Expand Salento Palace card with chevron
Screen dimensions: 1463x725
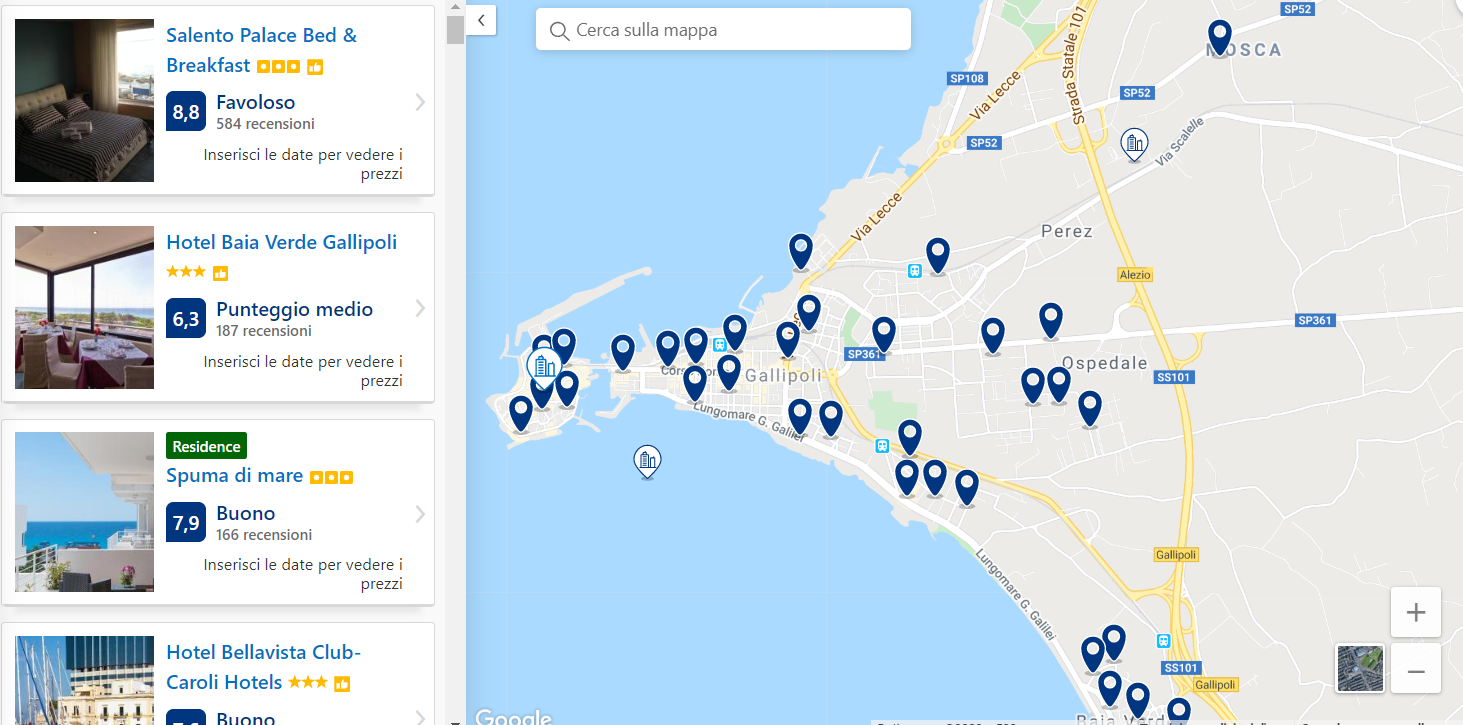pyautogui.click(x=420, y=102)
